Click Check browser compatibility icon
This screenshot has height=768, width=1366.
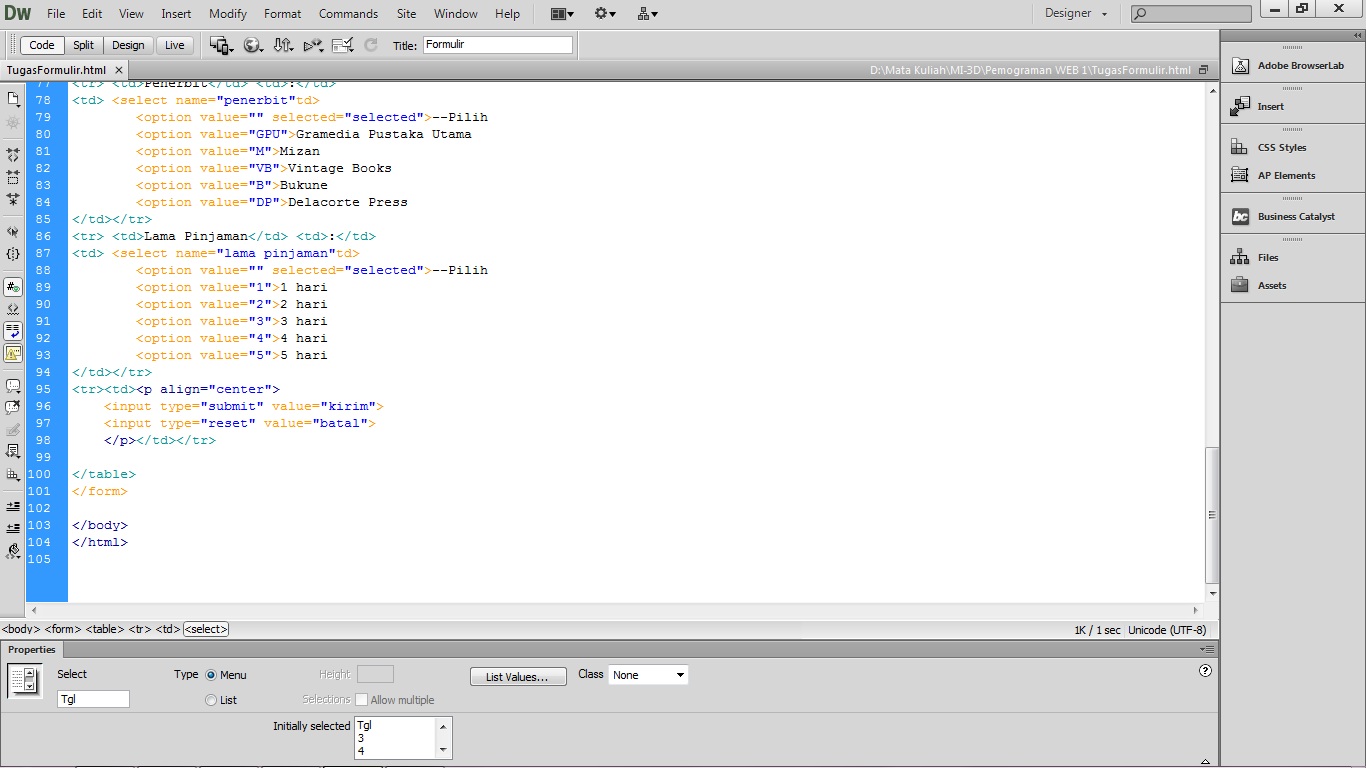[343, 45]
